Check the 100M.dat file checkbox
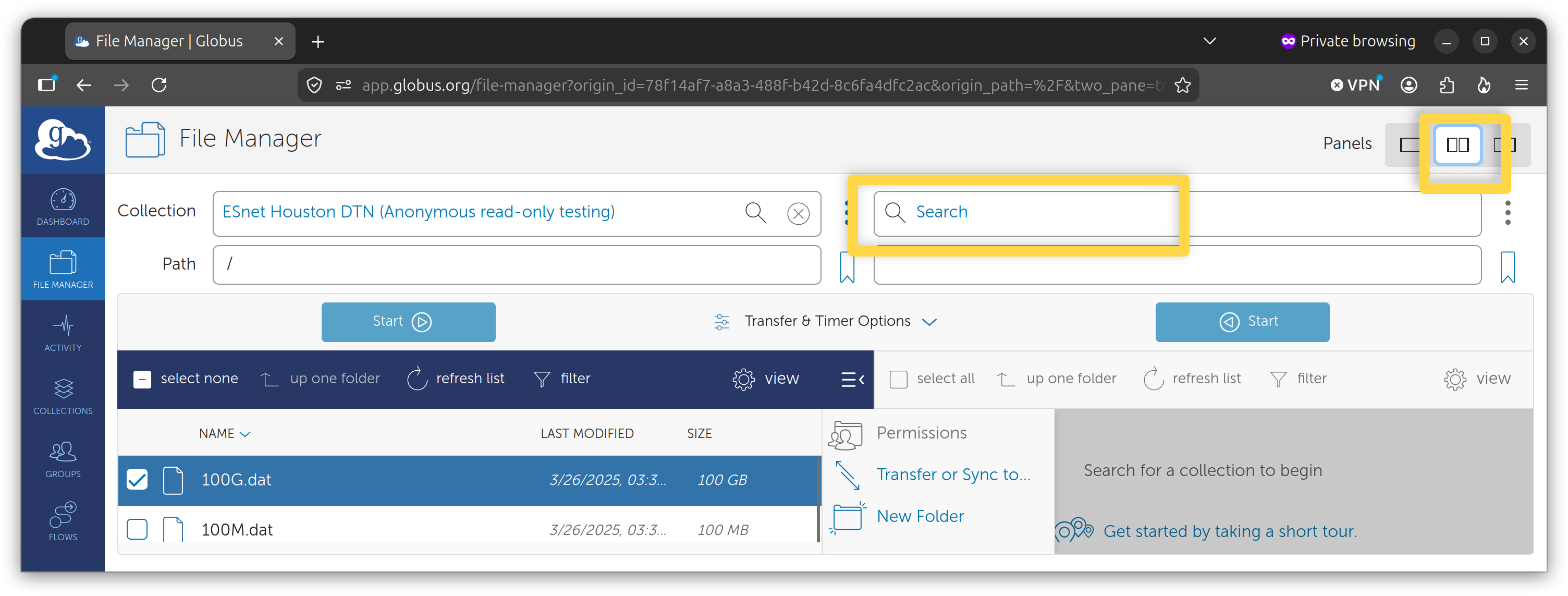The height and width of the screenshot is (596, 1568). pyautogui.click(x=137, y=530)
